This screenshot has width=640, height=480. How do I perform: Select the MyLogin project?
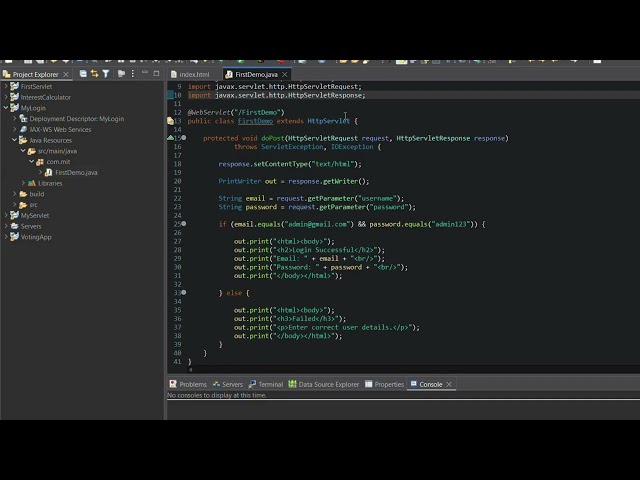pos(33,108)
